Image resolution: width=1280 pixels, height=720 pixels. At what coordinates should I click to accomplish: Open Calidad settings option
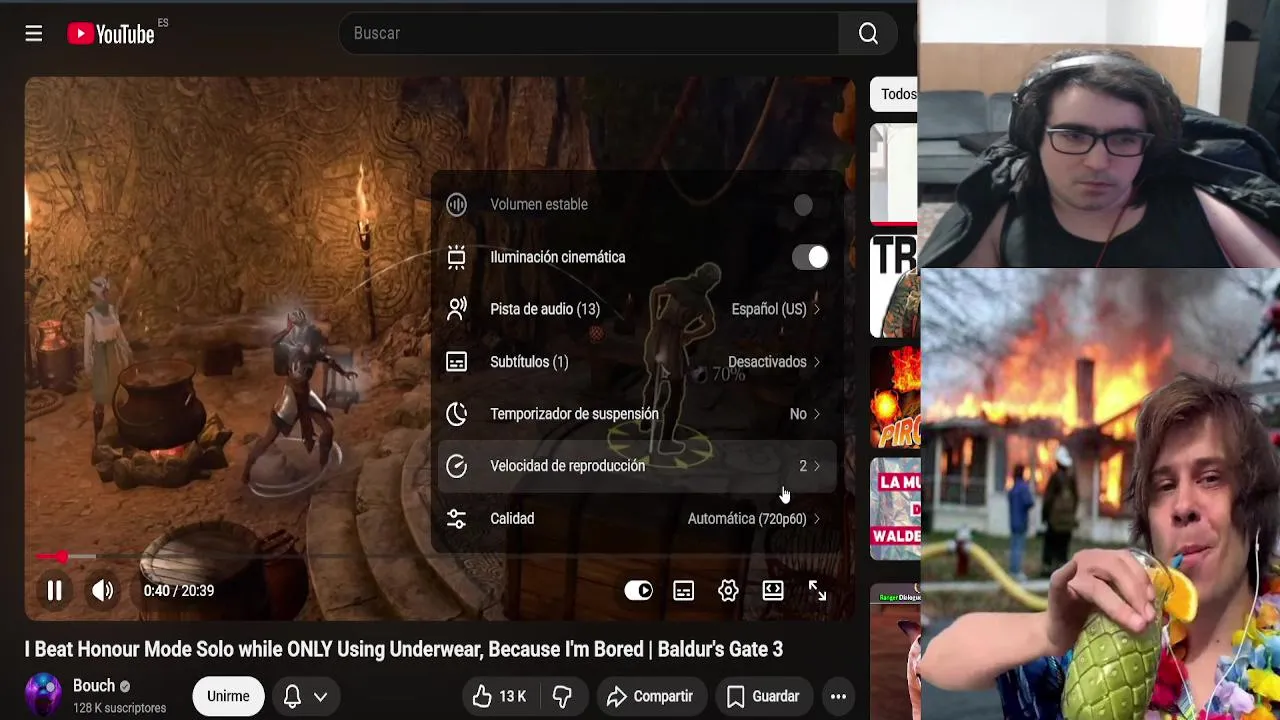point(636,519)
